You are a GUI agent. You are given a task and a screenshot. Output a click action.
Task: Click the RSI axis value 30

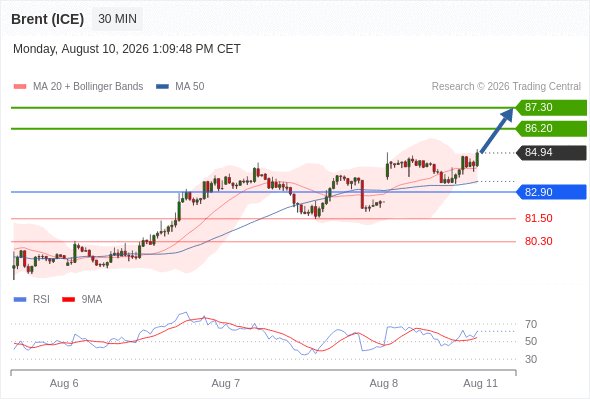(531, 359)
